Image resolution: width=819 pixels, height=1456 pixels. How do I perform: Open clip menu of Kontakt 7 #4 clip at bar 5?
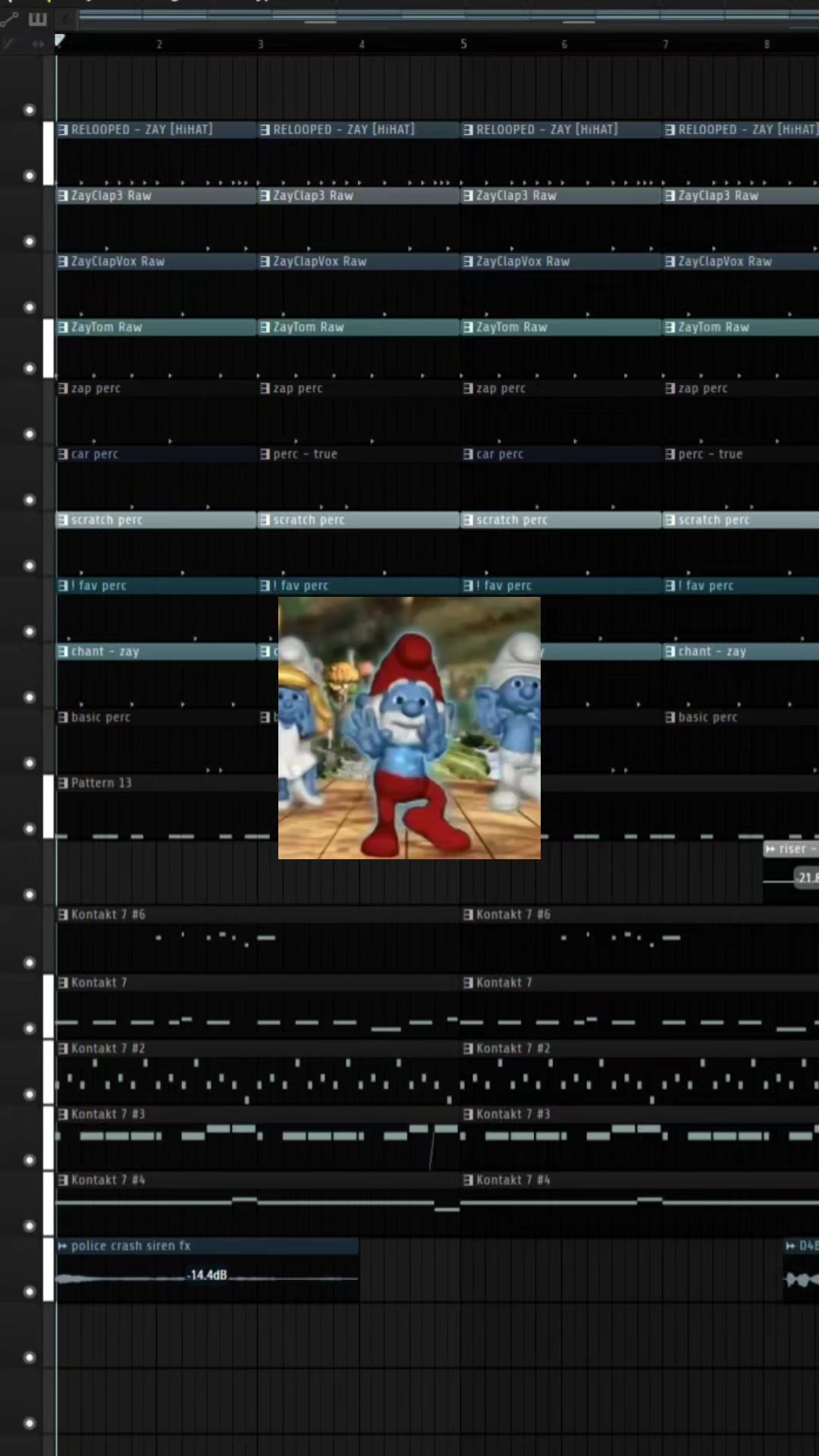pyautogui.click(x=468, y=1181)
